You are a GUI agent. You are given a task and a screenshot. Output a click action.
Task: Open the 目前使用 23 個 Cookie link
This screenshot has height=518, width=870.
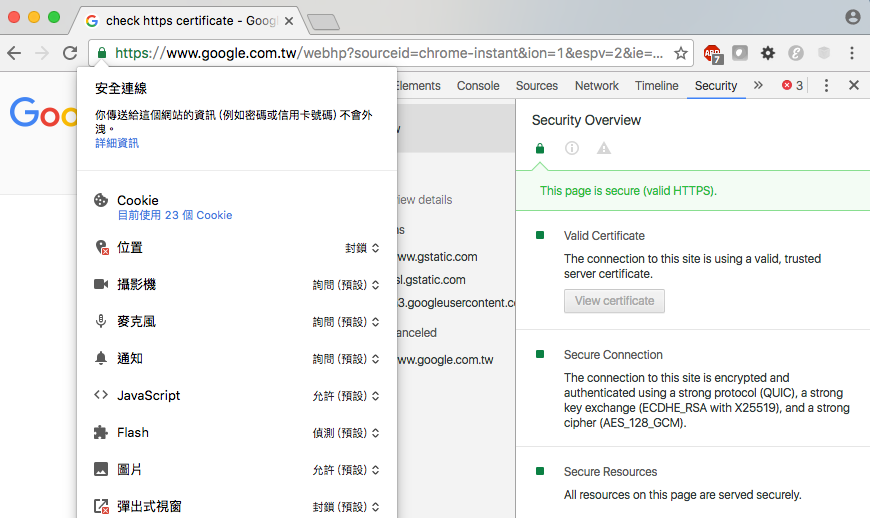coord(175,215)
